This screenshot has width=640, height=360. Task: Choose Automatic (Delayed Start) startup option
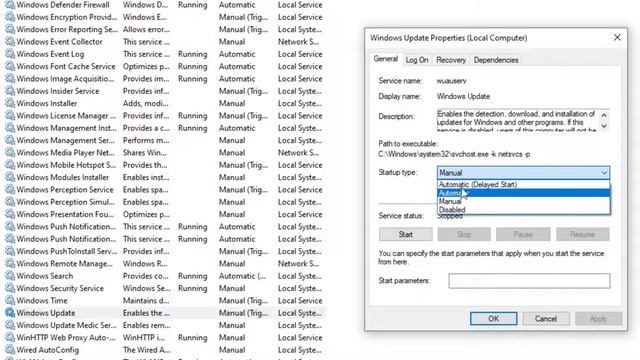point(524,184)
